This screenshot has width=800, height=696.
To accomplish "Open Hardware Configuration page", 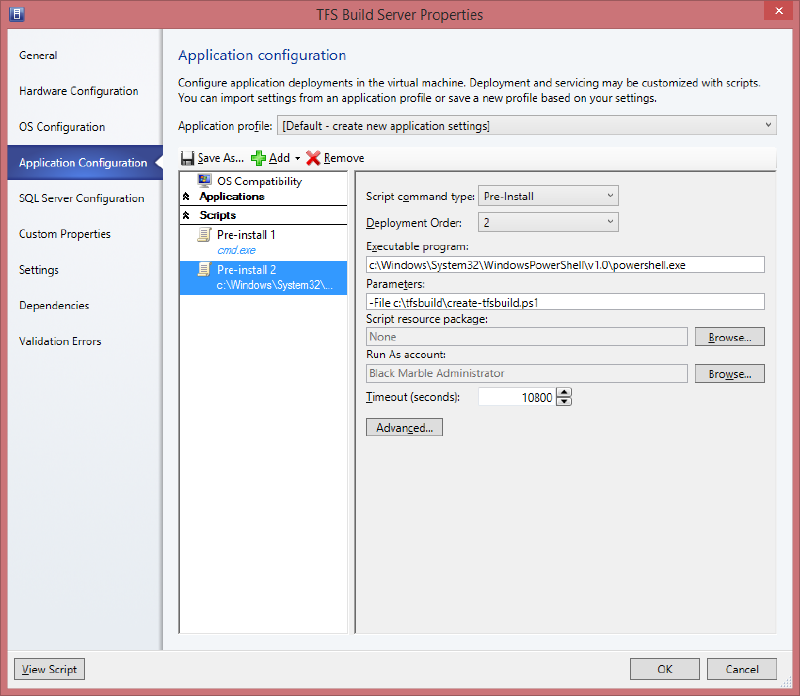I will point(79,91).
